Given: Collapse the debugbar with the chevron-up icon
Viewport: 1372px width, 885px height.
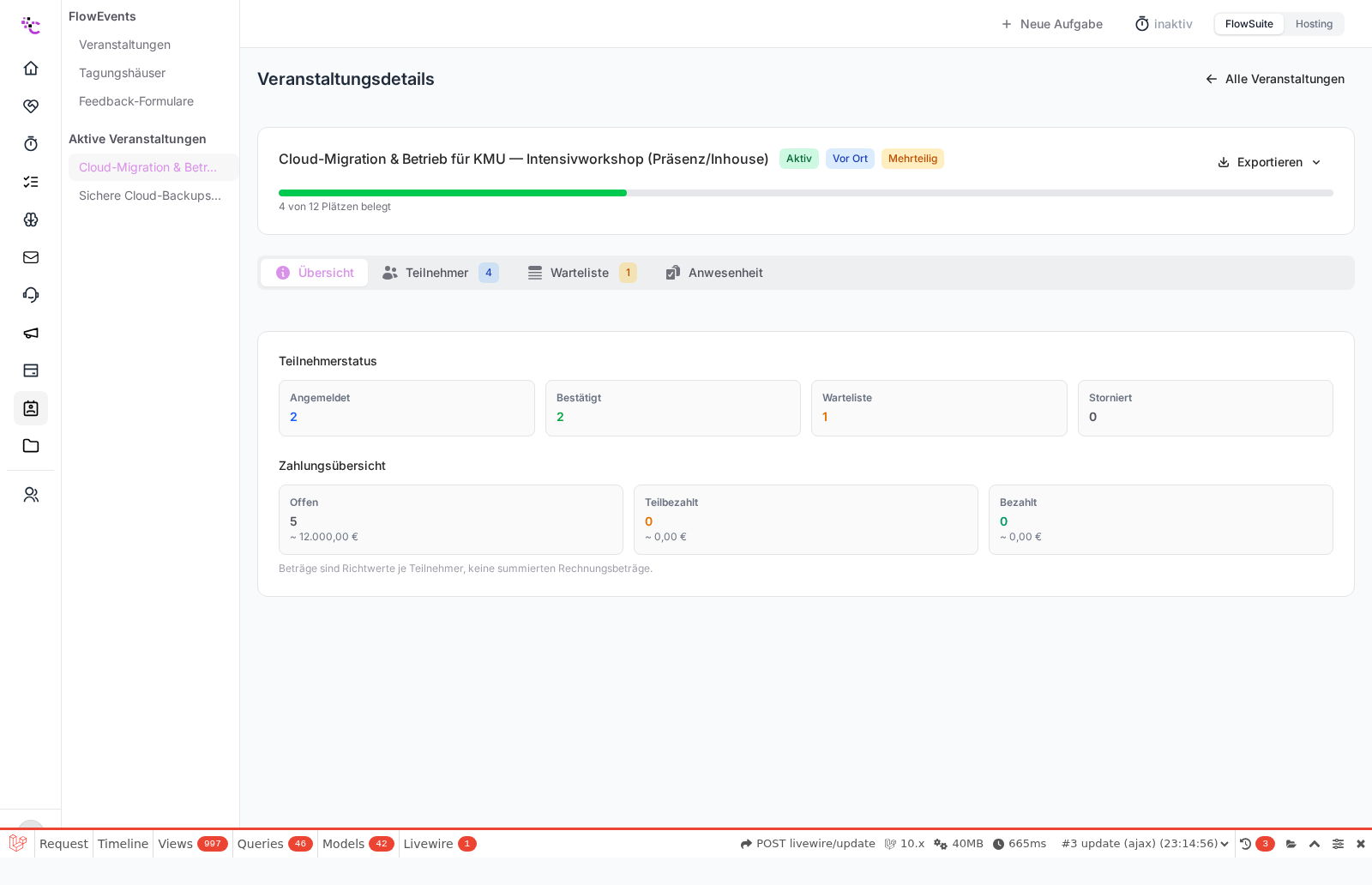Looking at the screenshot, I should 1314,844.
